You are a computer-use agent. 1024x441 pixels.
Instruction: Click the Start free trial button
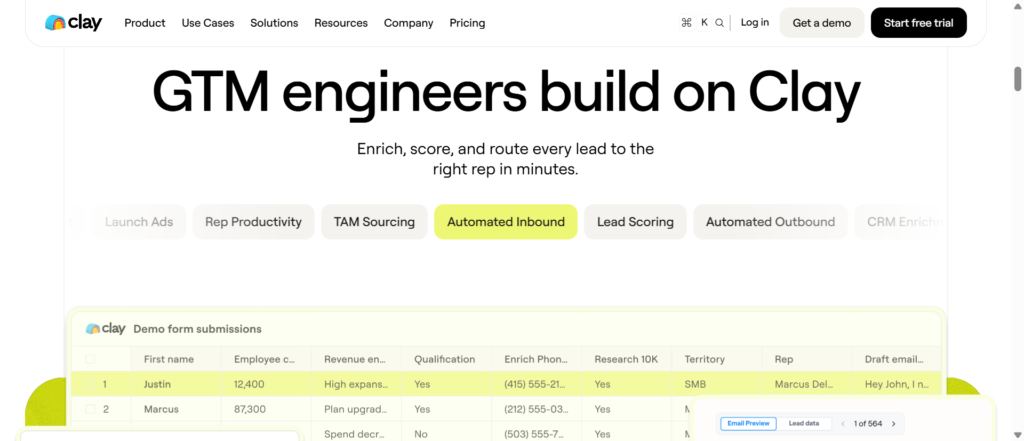919,23
